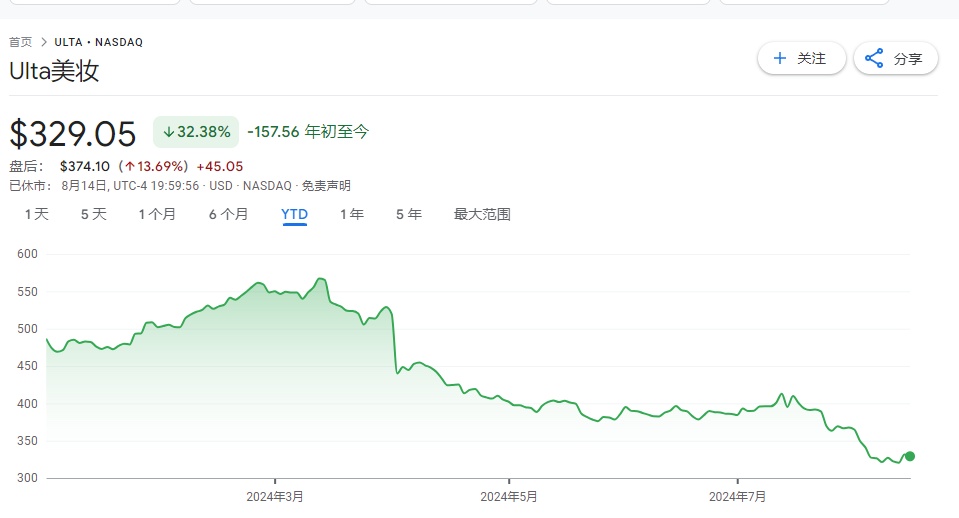The width and height of the screenshot is (959, 518).
Task: Click the 2024年5月 axis label
Action: click(x=509, y=496)
